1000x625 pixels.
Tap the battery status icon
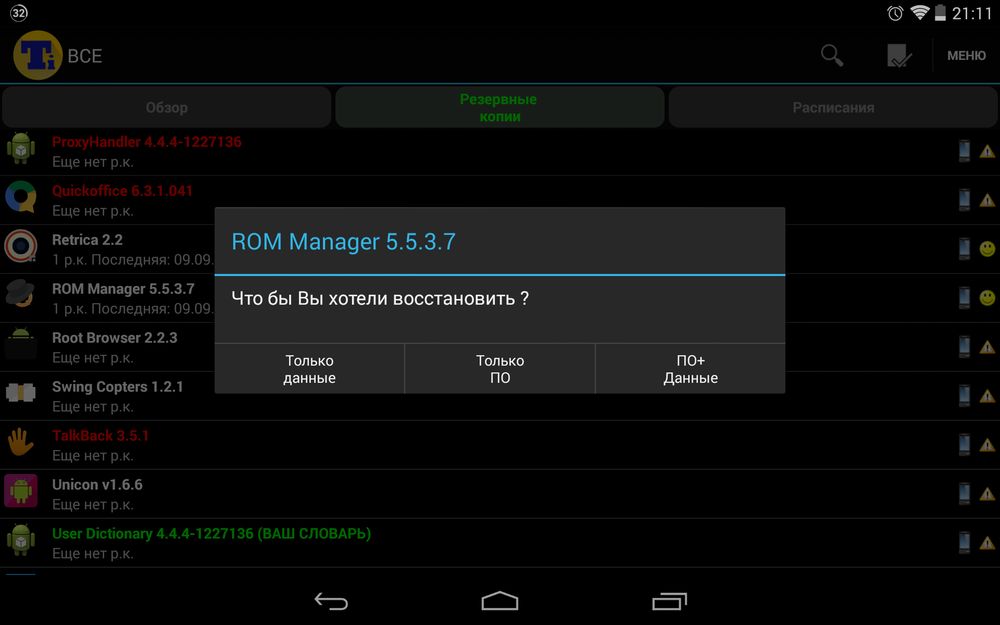[x=940, y=13]
